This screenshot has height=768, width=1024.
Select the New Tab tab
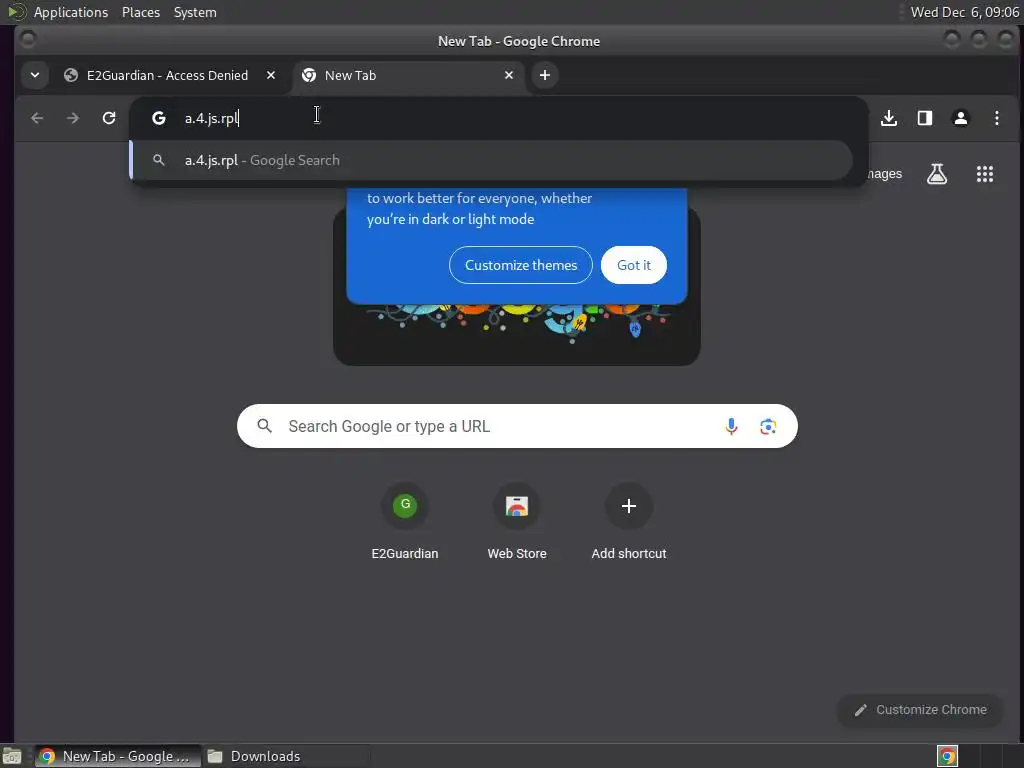406,75
